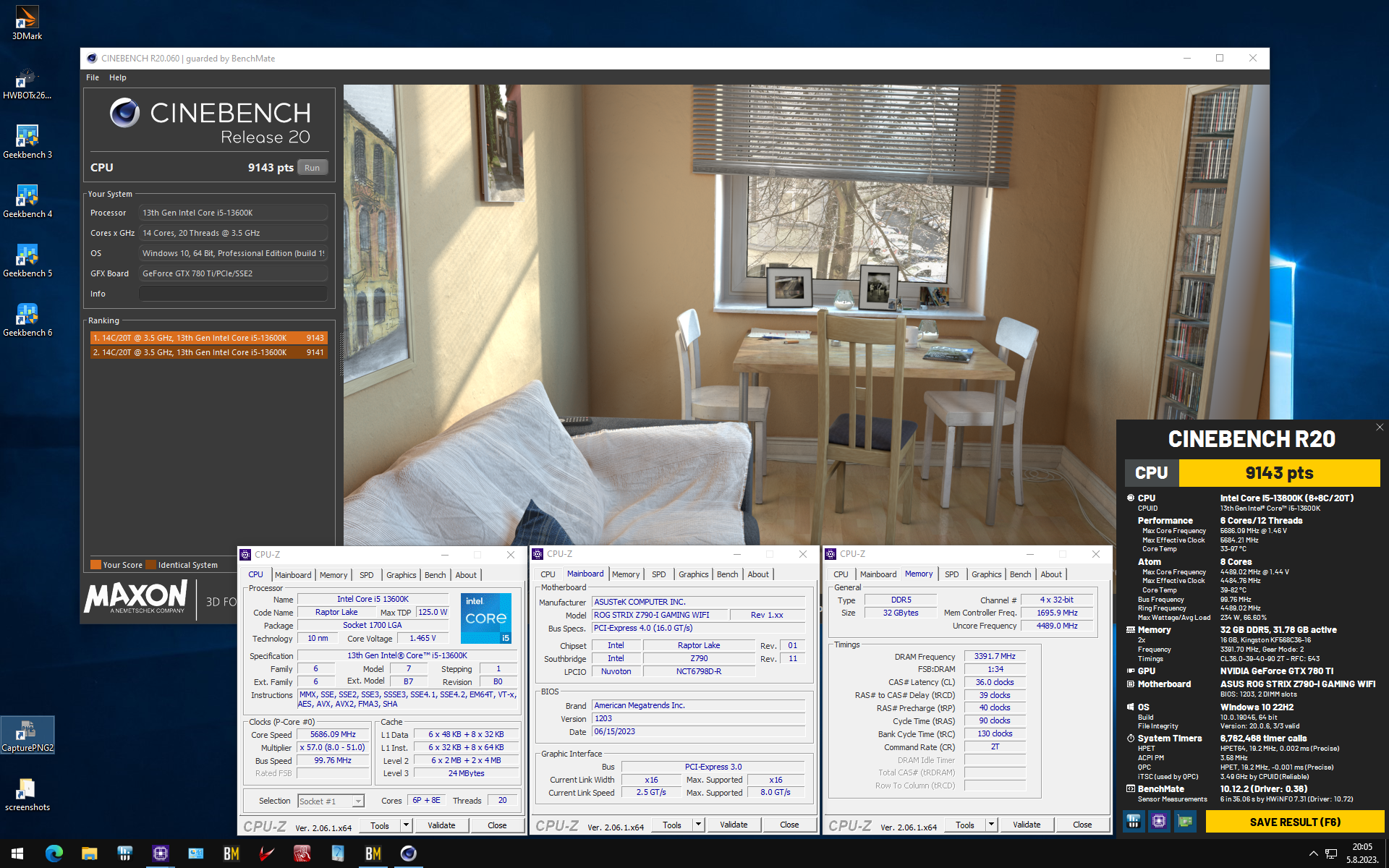This screenshot has width=1389, height=868.
Task: Click Validate in the left CPU-Z window
Action: (441, 825)
